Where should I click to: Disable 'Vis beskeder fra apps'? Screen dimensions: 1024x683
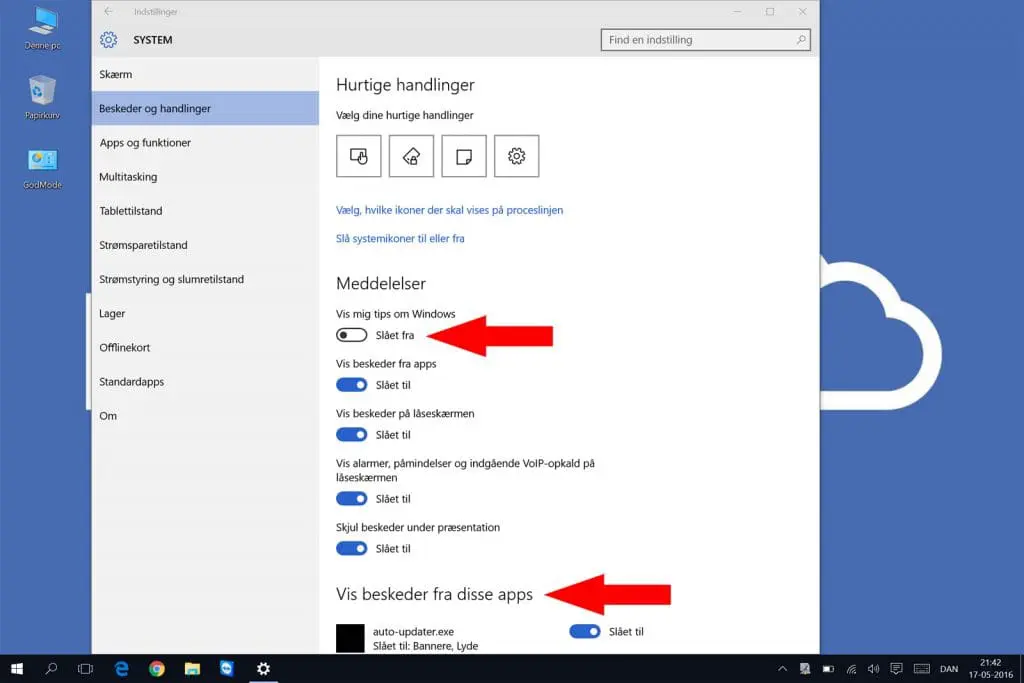[x=352, y=384]
